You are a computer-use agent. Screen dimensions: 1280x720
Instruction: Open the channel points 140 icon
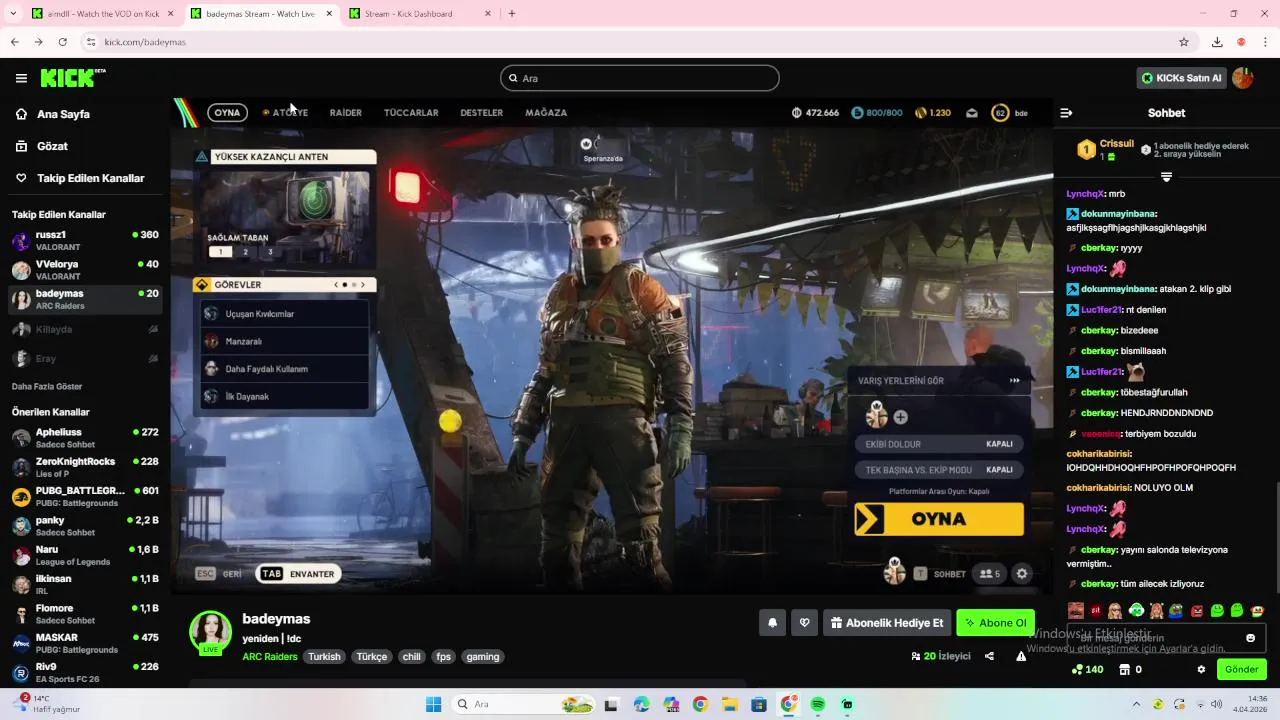coord(1088,669)
